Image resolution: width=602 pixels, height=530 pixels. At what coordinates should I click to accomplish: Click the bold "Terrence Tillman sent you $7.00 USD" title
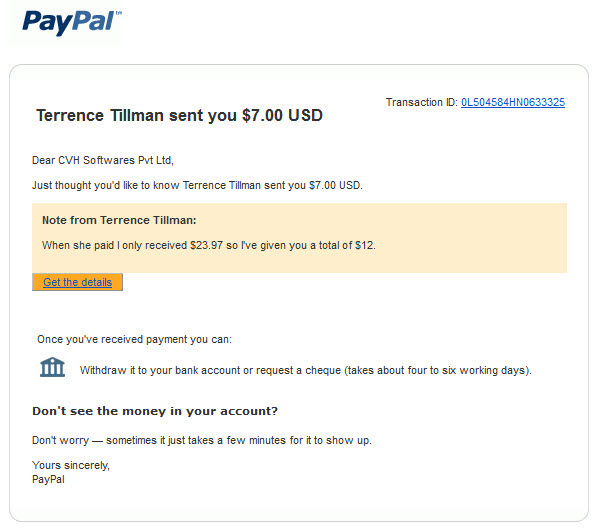pyautogui.click(x=179, y=116)
